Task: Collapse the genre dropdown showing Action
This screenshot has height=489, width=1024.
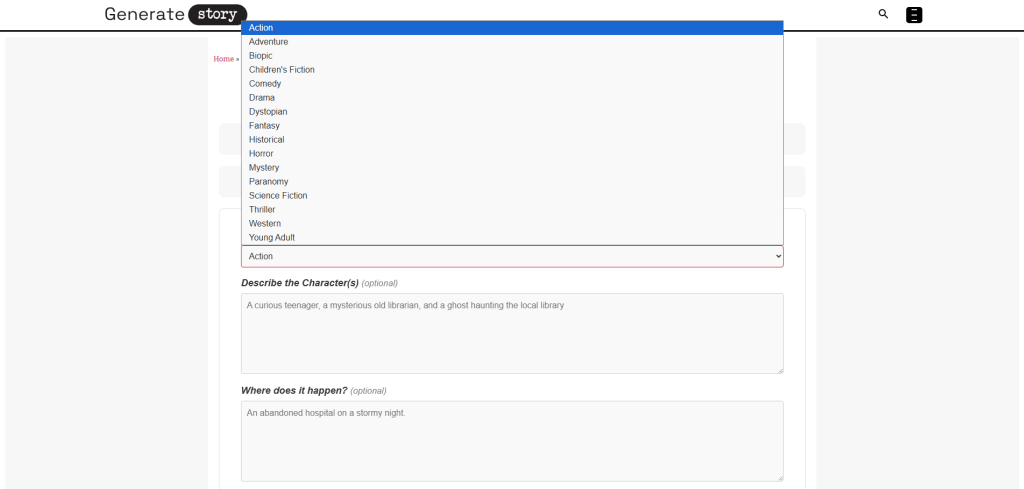Action: tap(511, 257)
